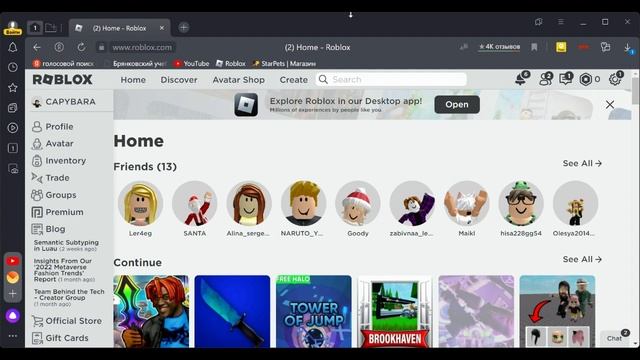The height and width of the screenshot is (360, 640).
Task: Open YouTube bookmark
Action: point(191,64)
